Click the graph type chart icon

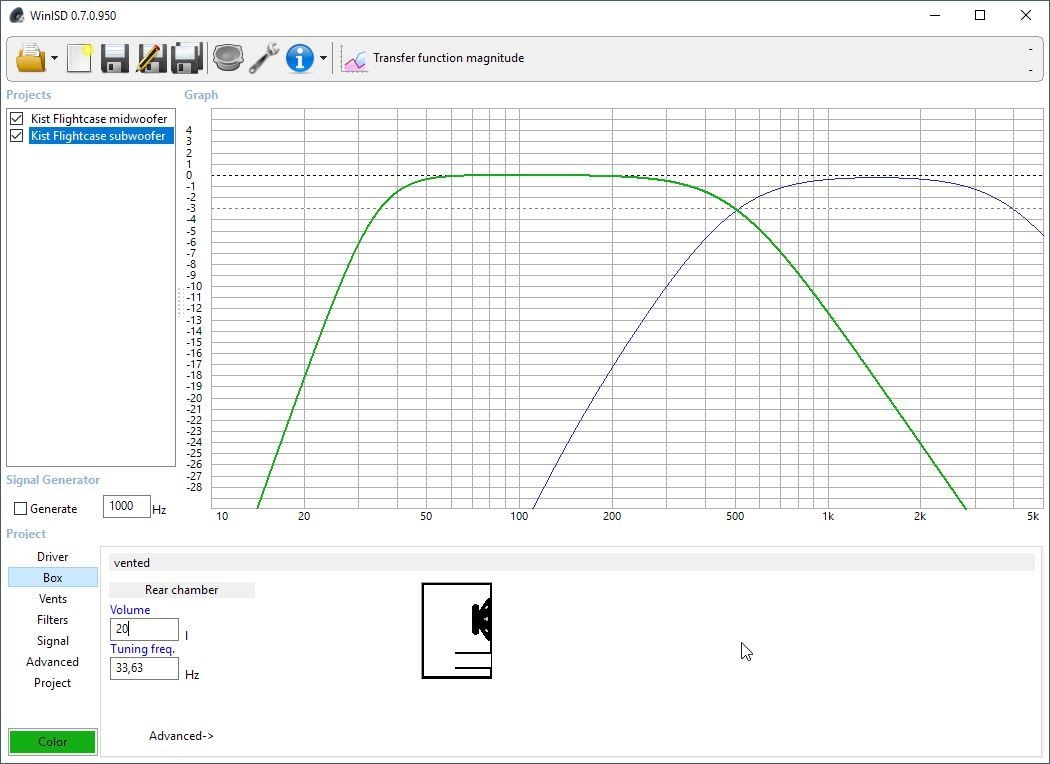(x=354, y=59)
